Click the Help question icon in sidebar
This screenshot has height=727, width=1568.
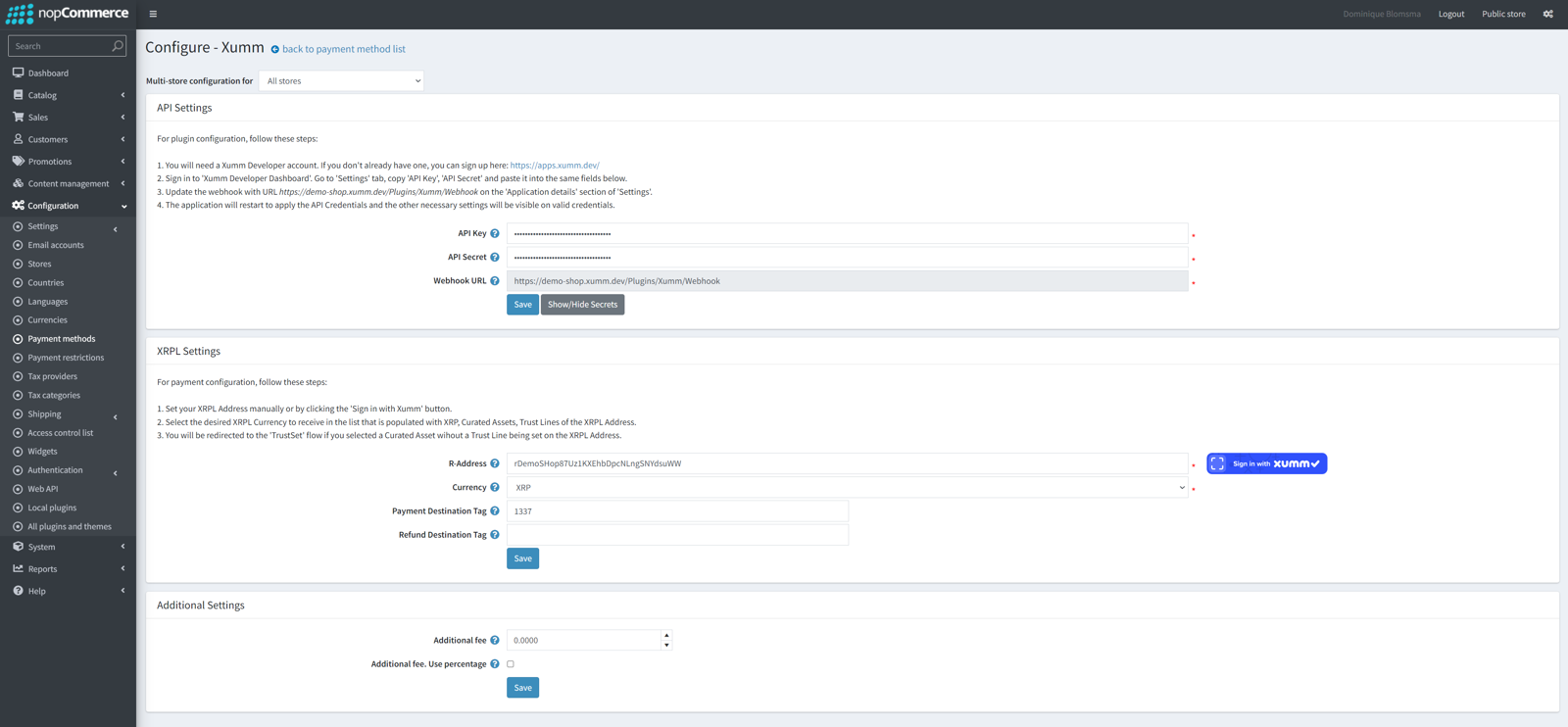tap(18, 591)
